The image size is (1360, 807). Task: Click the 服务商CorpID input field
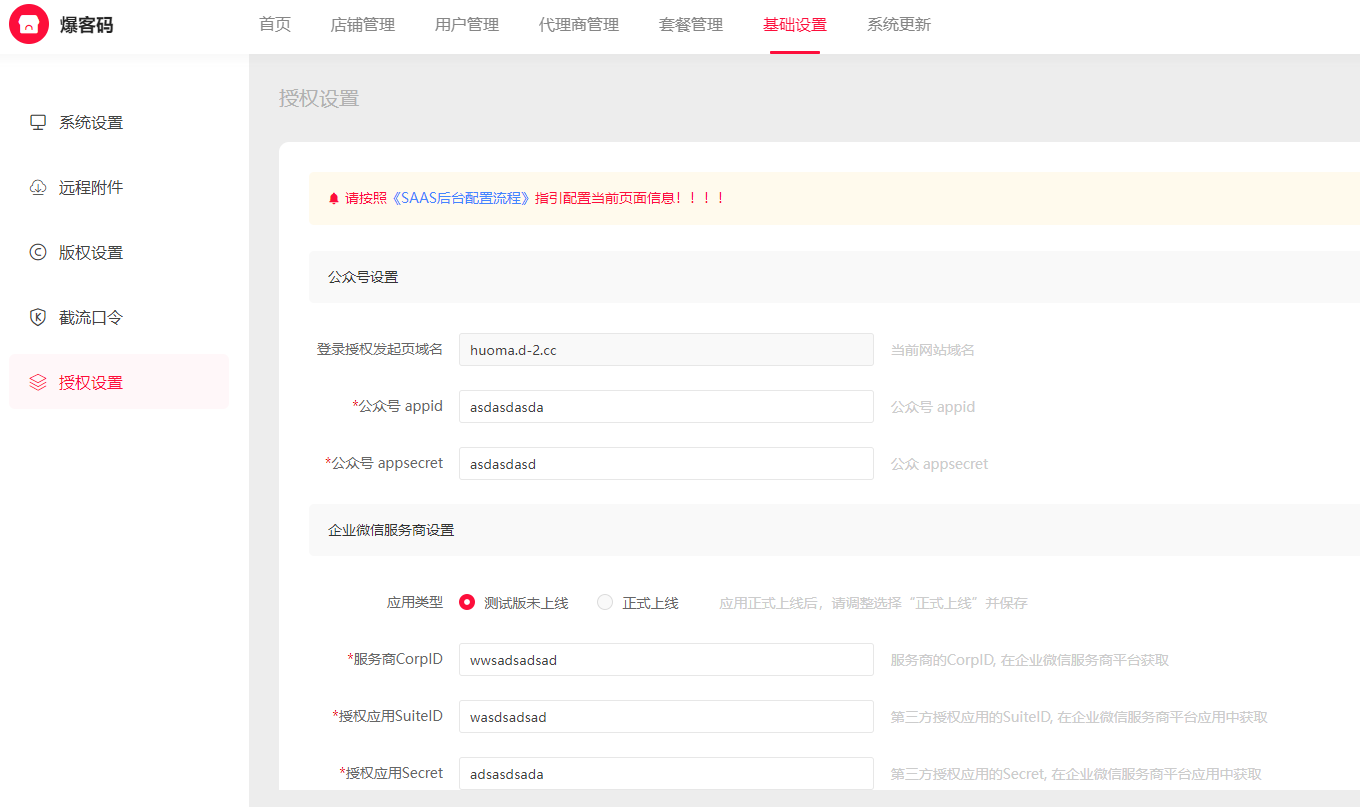point(666,660)
